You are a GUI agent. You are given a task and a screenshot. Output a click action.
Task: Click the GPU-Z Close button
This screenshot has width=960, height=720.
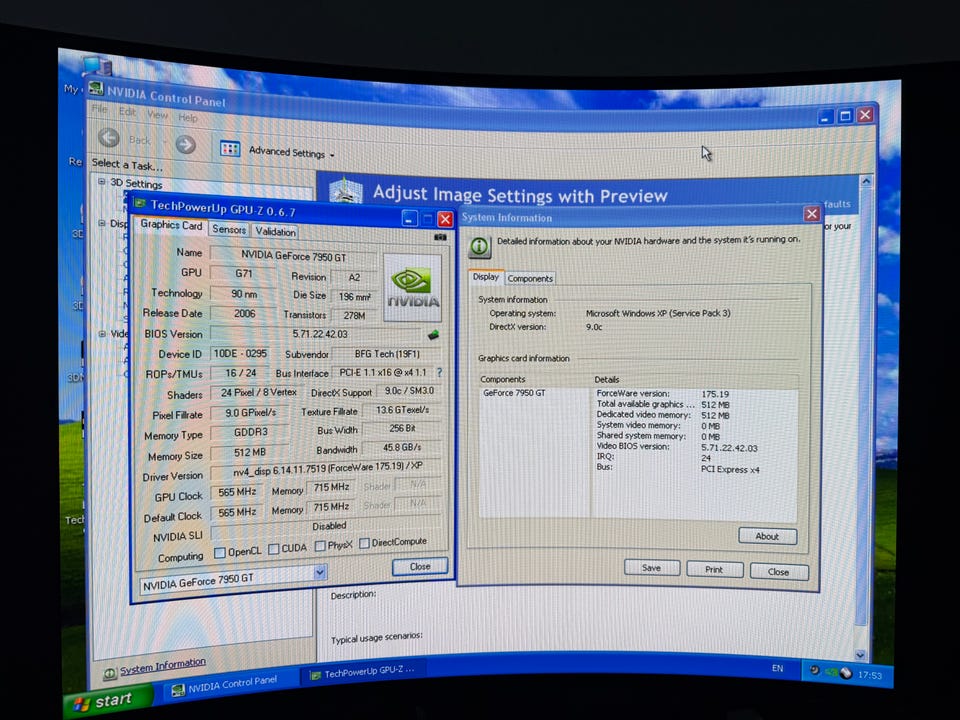coord(420,566)
